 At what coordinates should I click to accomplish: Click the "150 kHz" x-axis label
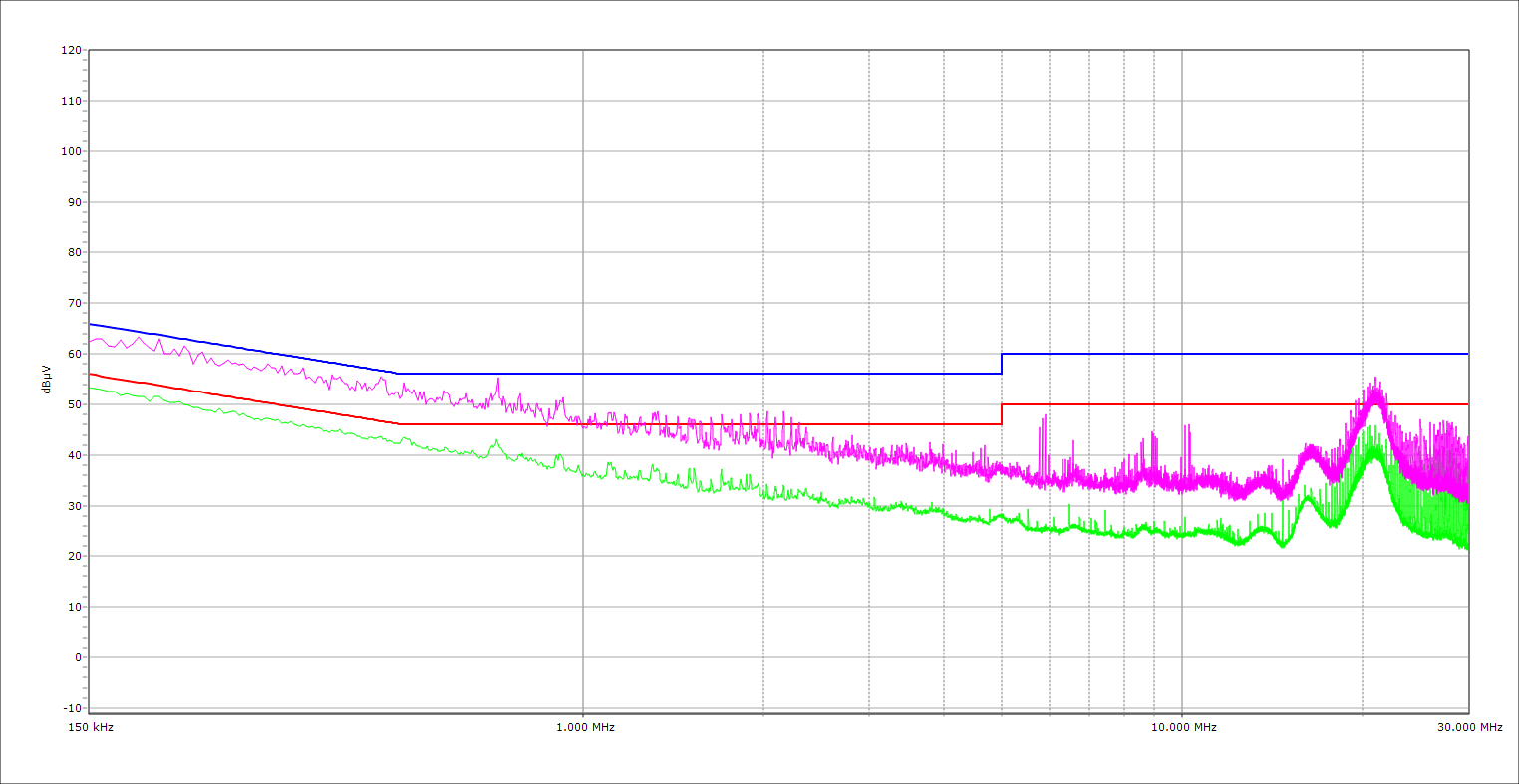(x=89, y=728)
